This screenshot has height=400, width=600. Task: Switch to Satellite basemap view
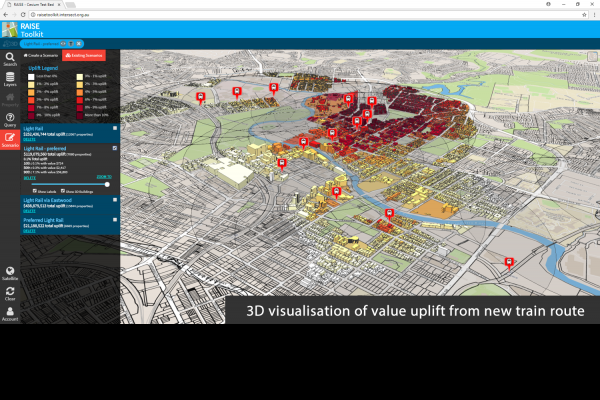click(10, 272)
